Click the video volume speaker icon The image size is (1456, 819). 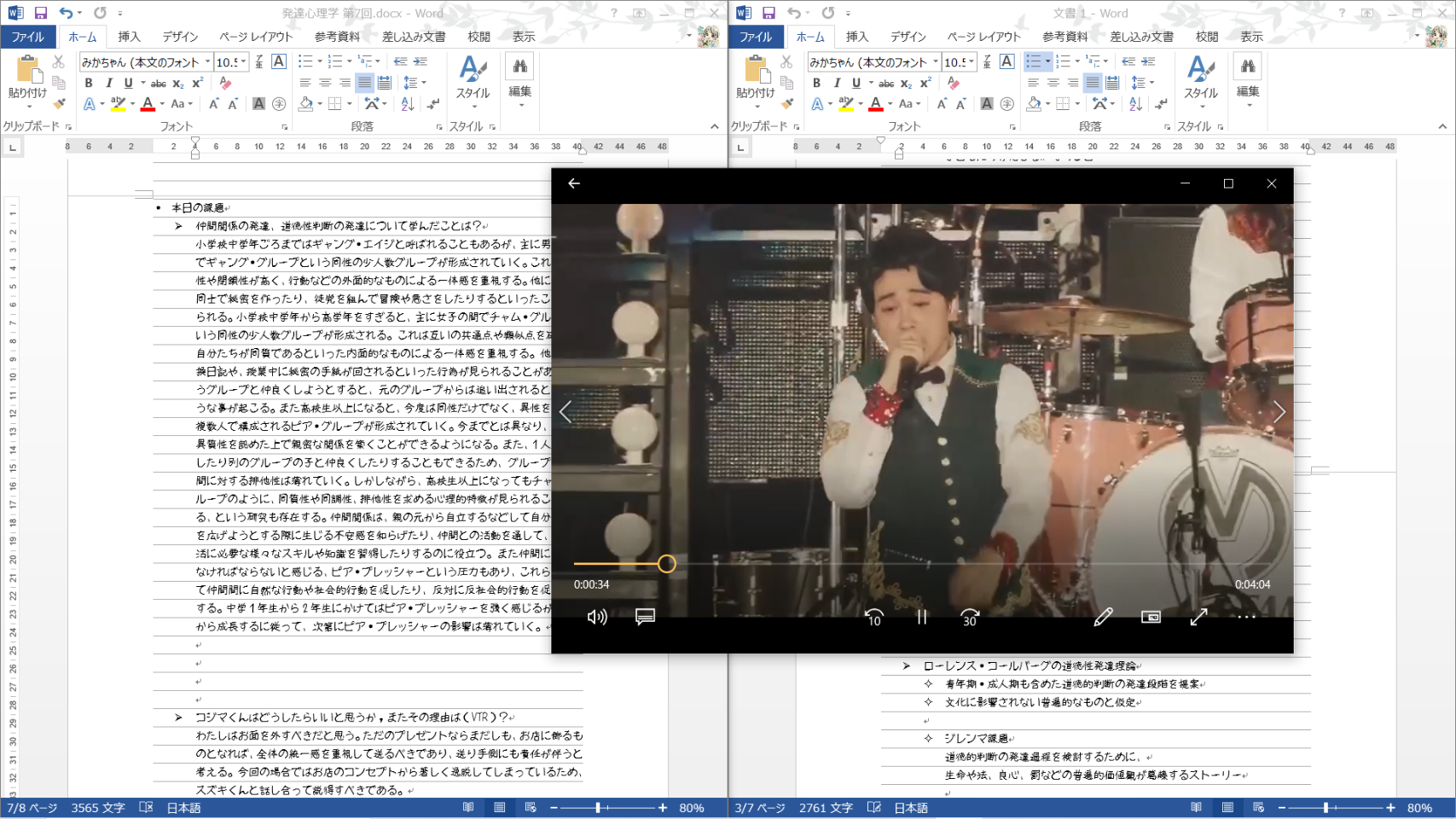[x=596, y=617]
